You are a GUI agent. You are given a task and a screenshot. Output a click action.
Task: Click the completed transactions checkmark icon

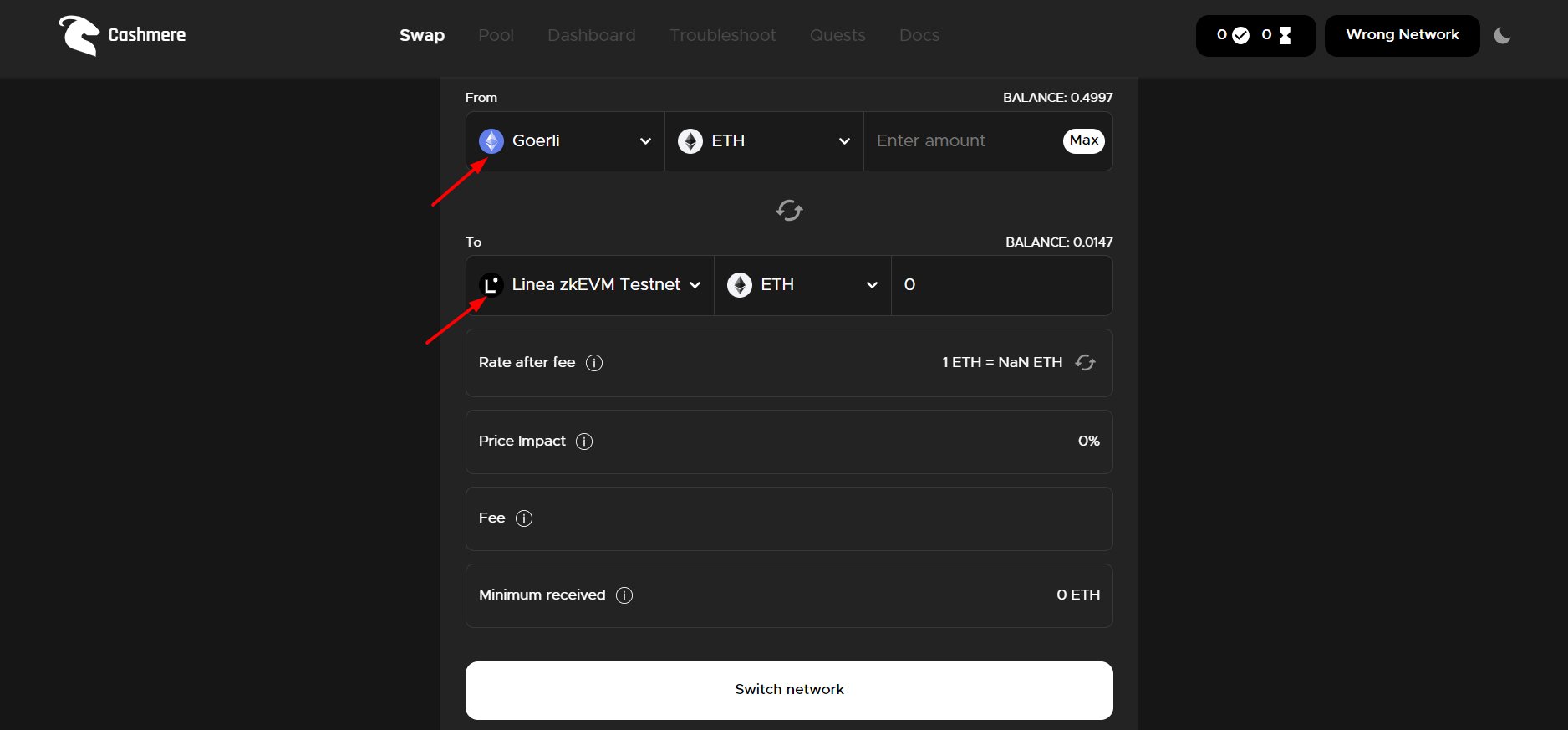pyautogui.click(x=1241, y=35)
